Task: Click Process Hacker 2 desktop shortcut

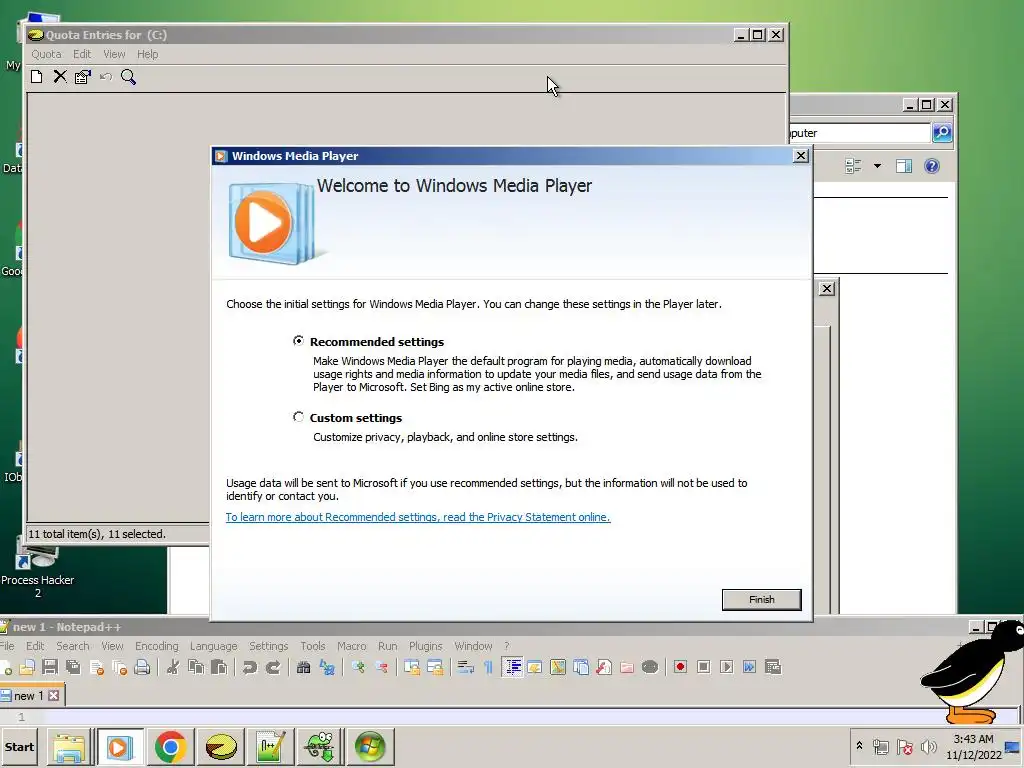Action: 37,569
